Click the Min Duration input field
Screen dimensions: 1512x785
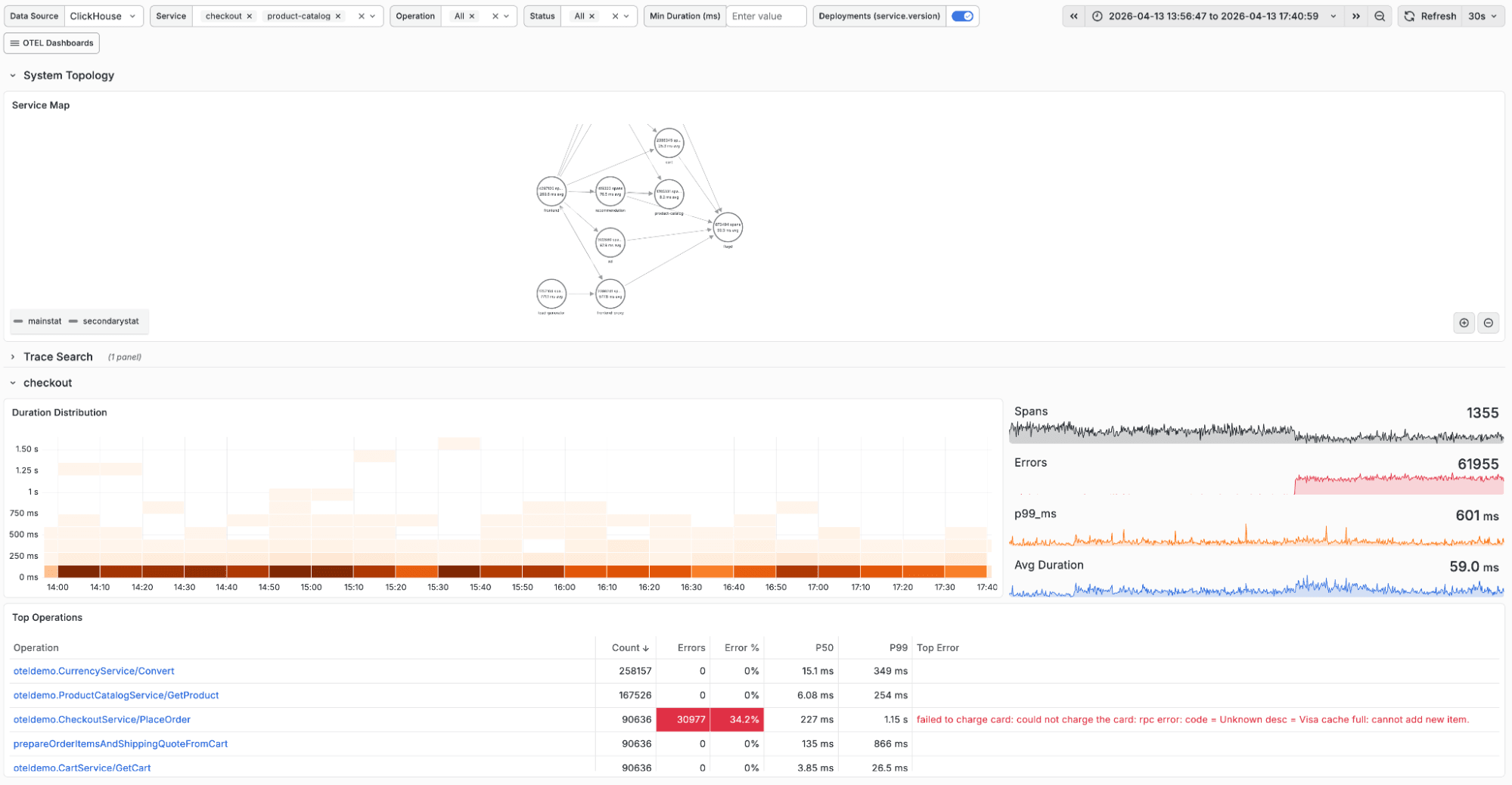pos(765,16)
